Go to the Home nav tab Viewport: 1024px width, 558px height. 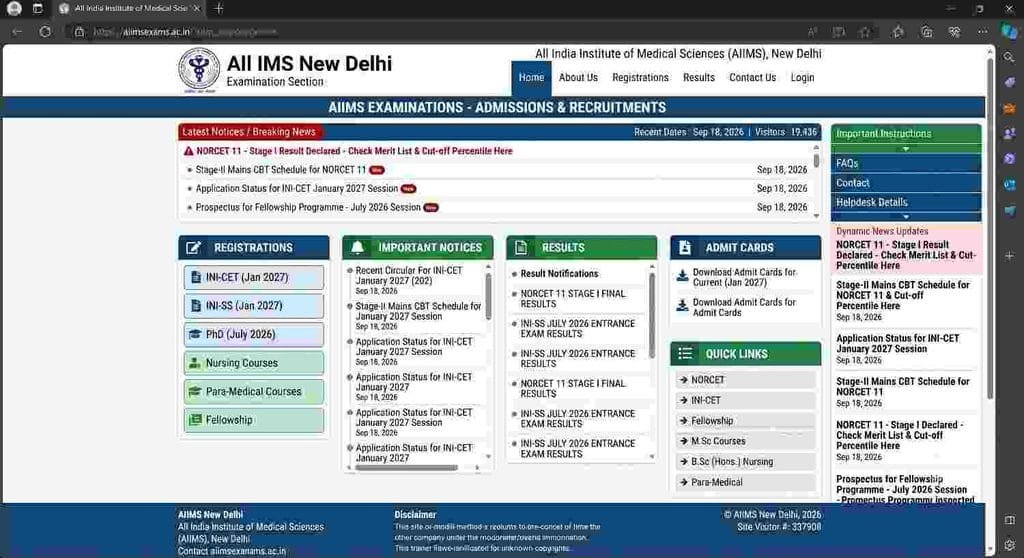point(531,78)
